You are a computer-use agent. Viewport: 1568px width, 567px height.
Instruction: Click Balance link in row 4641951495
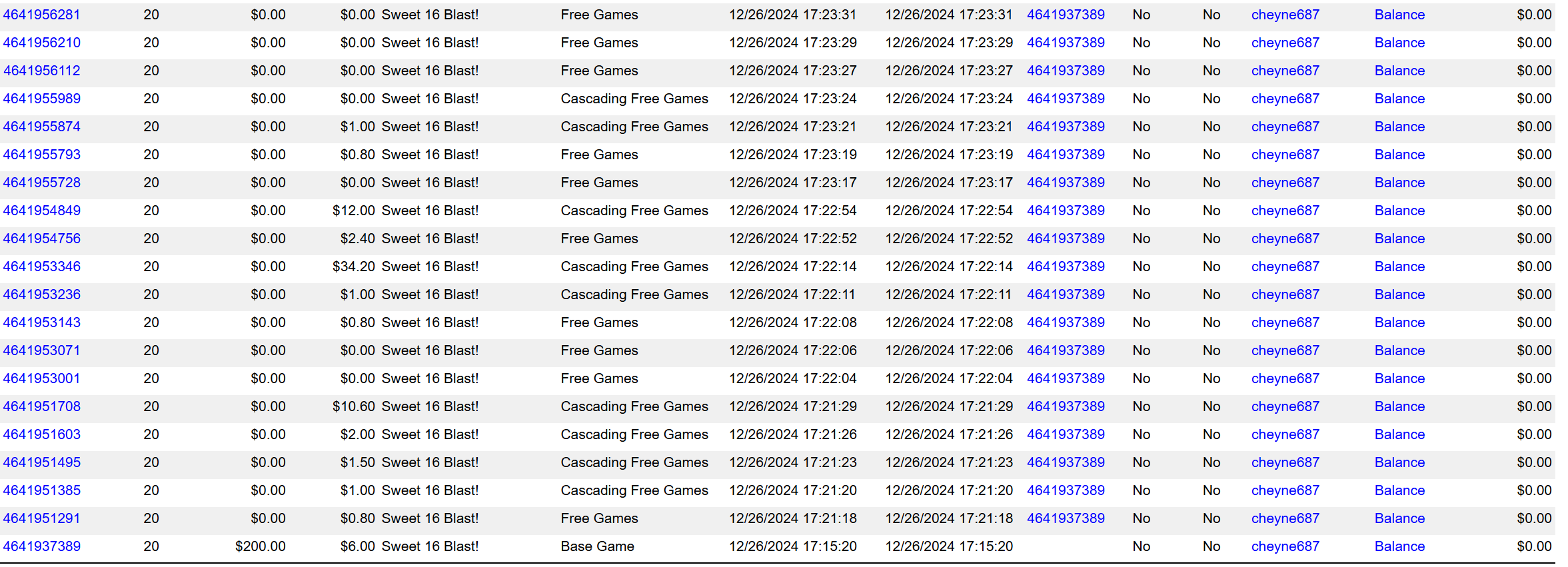tap(1399, 462)
